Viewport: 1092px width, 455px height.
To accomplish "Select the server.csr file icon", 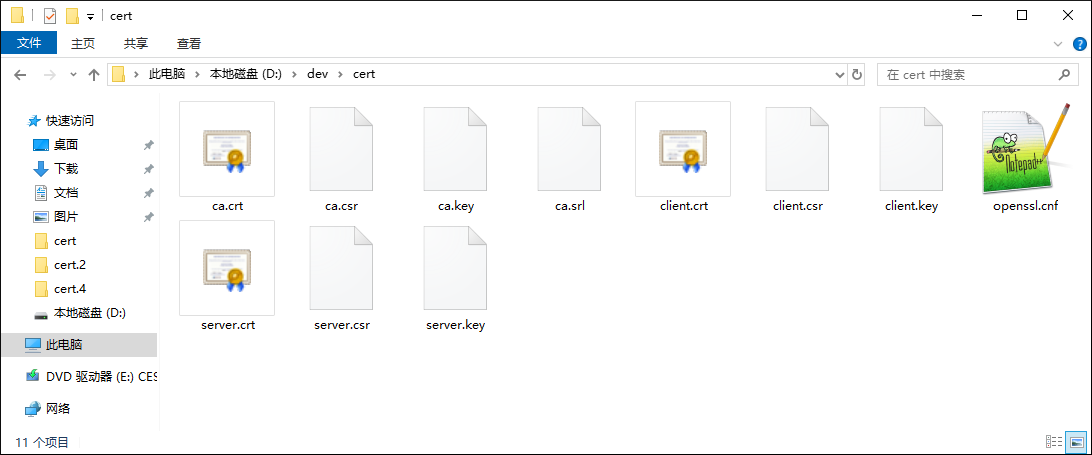I will click(x=341, y=269).
